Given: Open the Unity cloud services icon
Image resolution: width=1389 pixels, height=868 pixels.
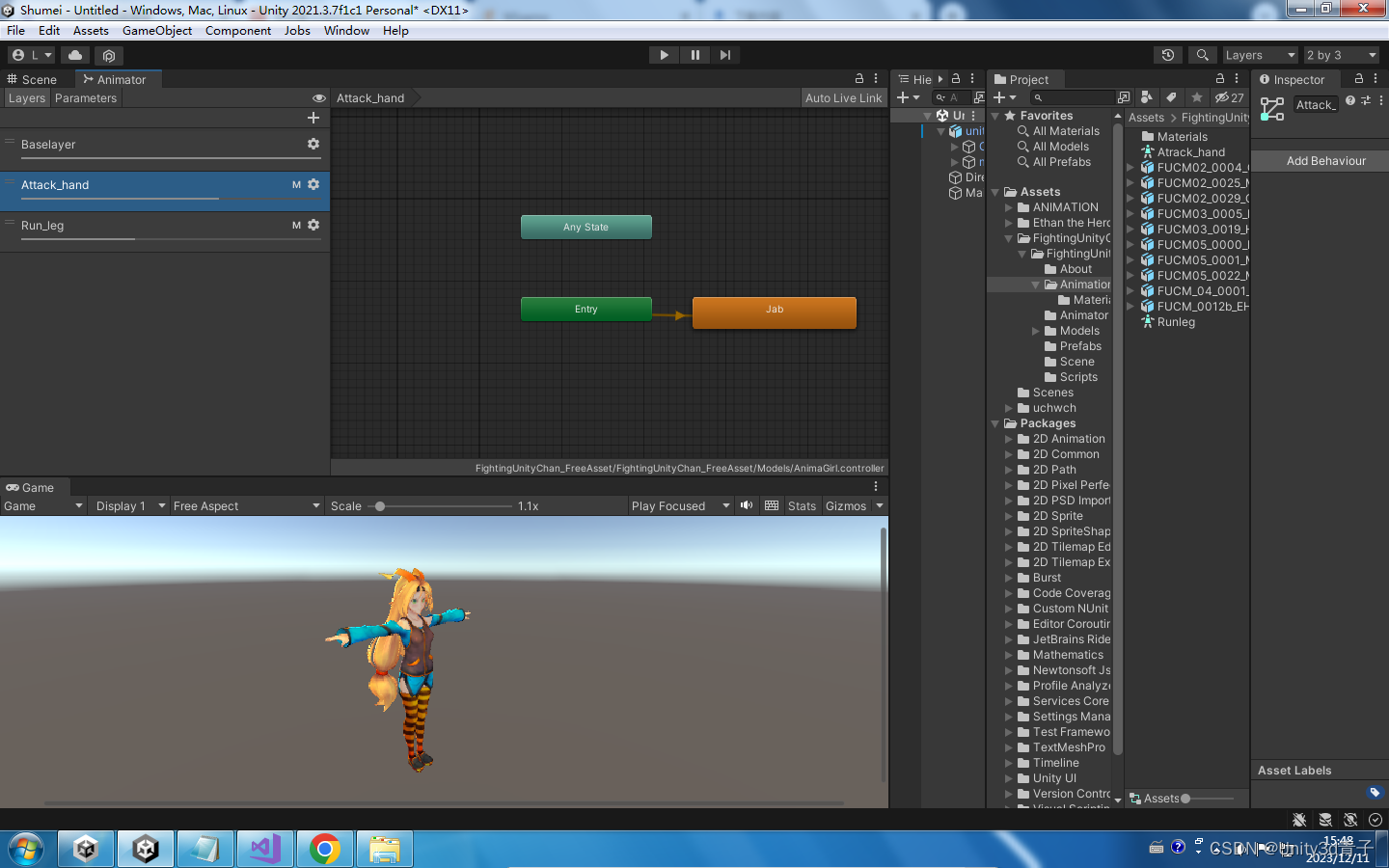Looking at the screenshot, I should tap(75, 55).
